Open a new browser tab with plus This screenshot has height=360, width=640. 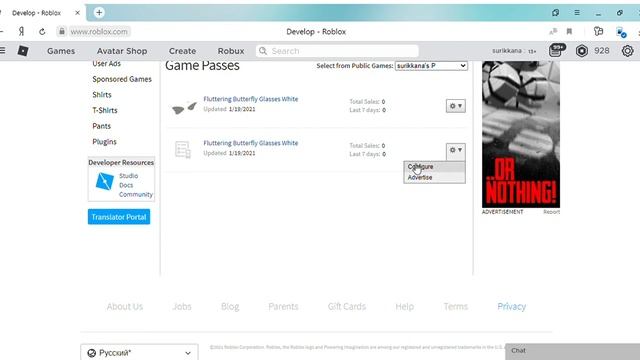coord(99,13)
